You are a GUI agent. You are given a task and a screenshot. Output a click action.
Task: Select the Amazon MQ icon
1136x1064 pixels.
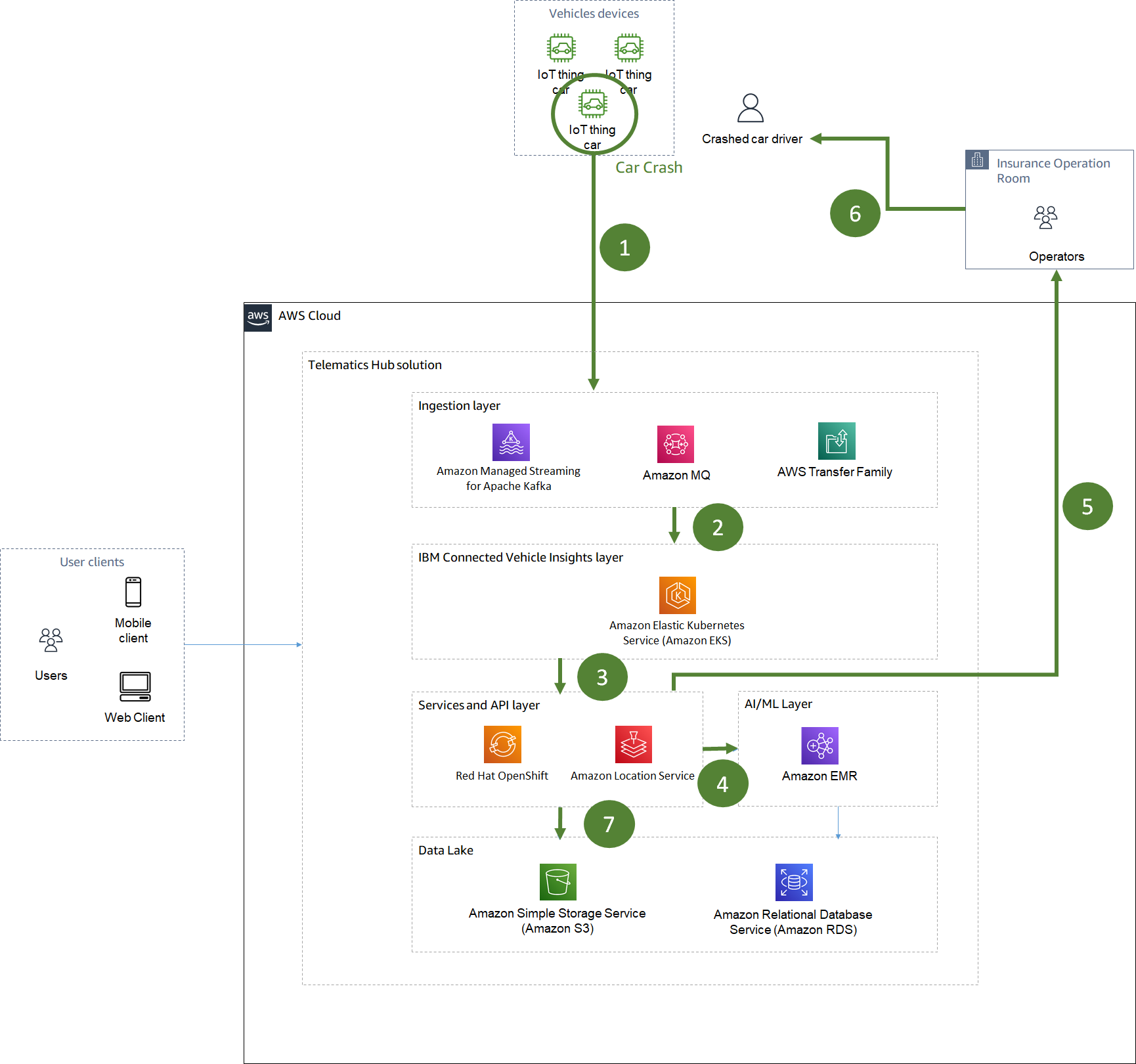pyautogui.click(x=676, y=444)
